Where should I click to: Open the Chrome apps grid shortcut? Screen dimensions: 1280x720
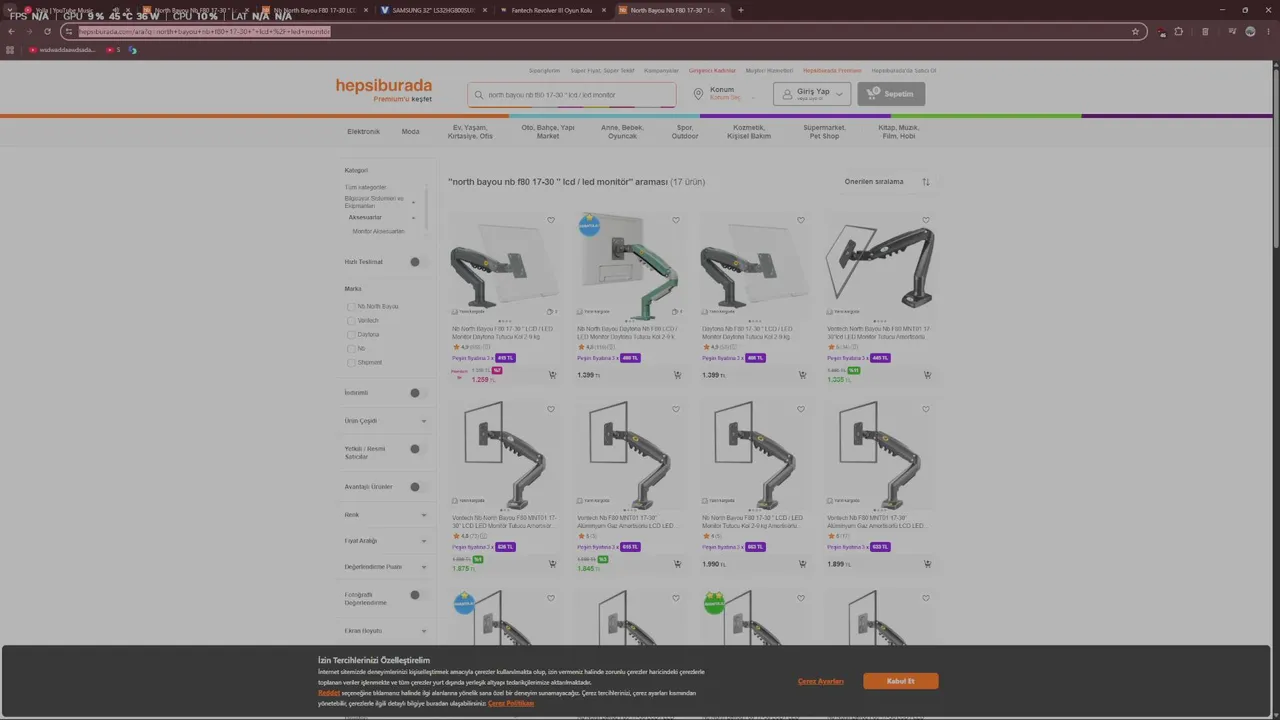click(10, 50)
